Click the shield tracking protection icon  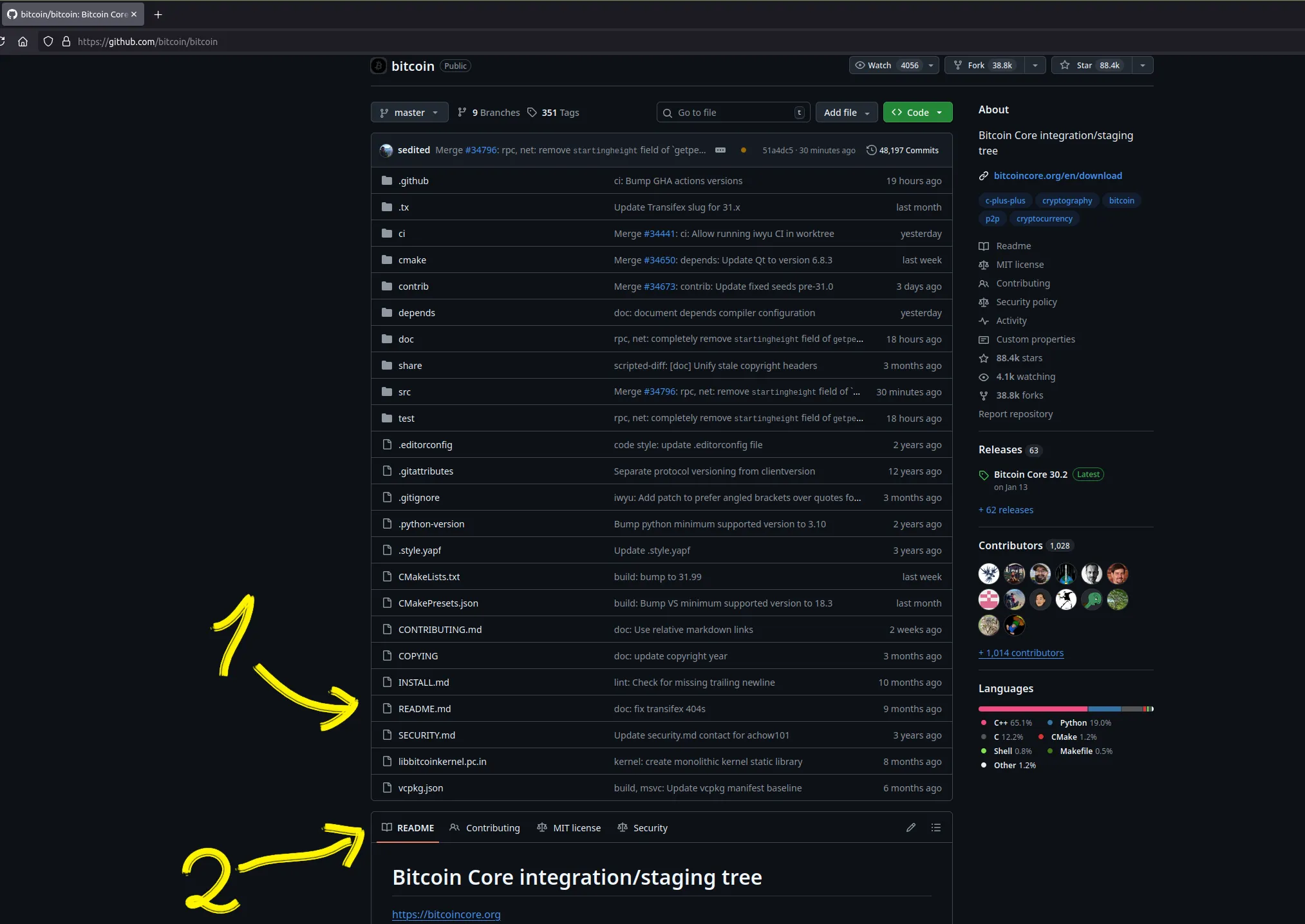point(48,42)
